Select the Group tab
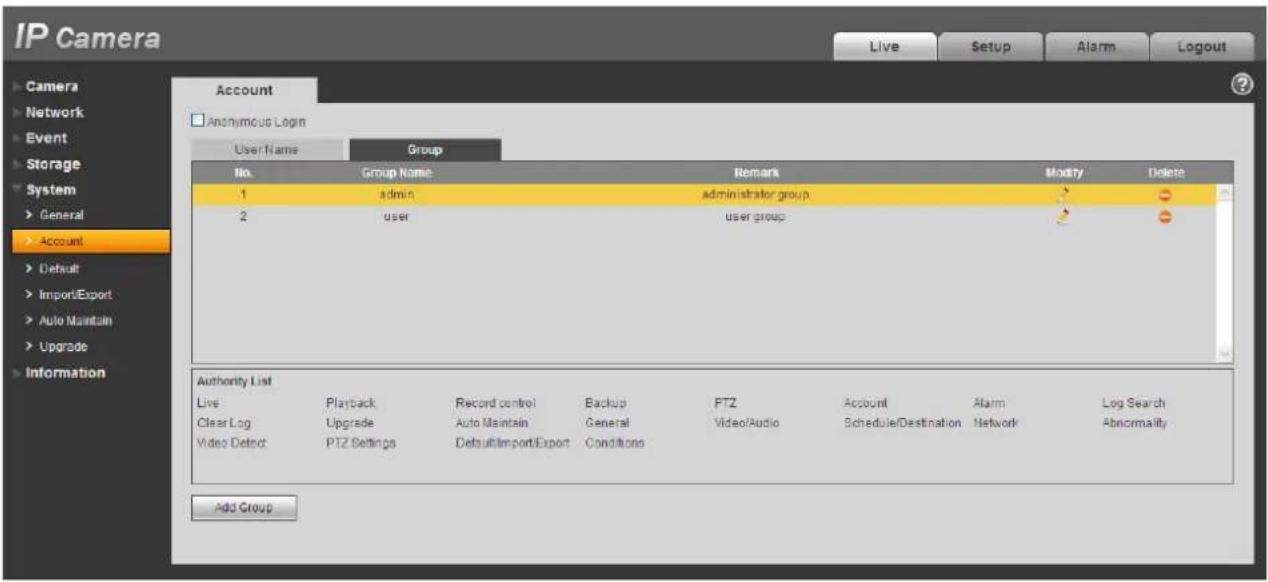1268x582 pixels. 425,150
